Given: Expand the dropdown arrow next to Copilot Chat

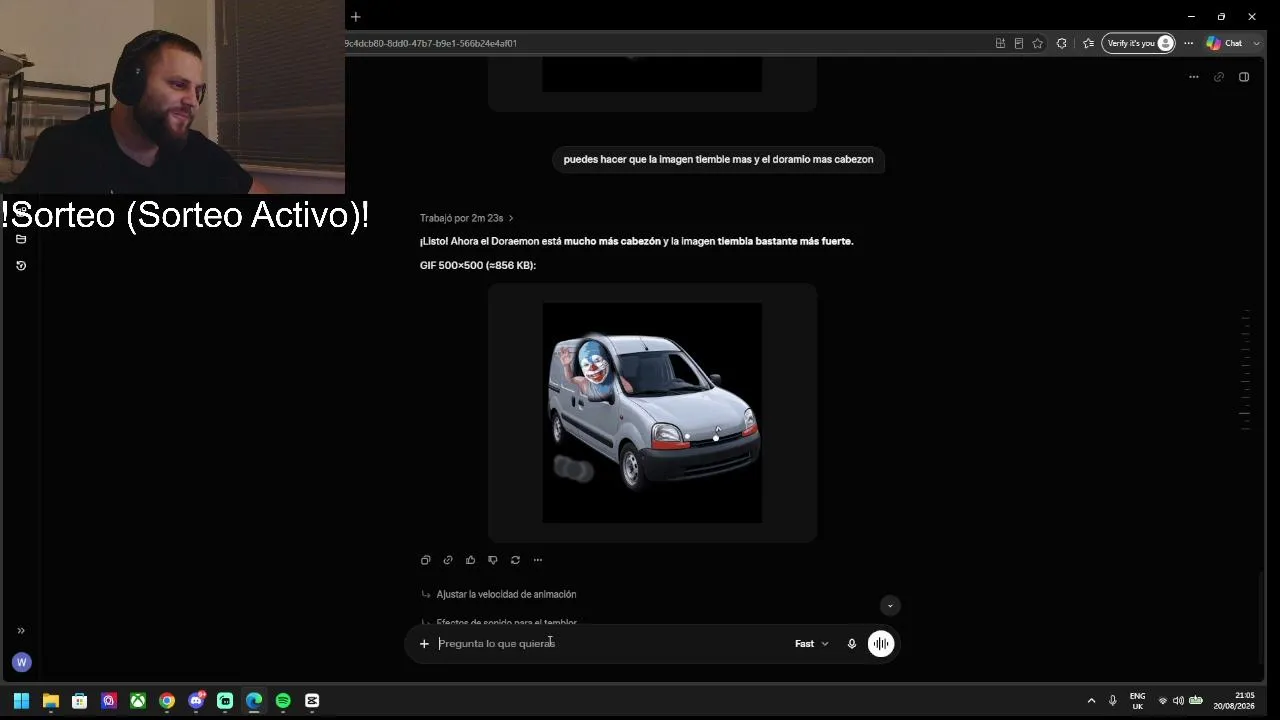Looking at the screenshot, I should click(x=1257, y=43).
